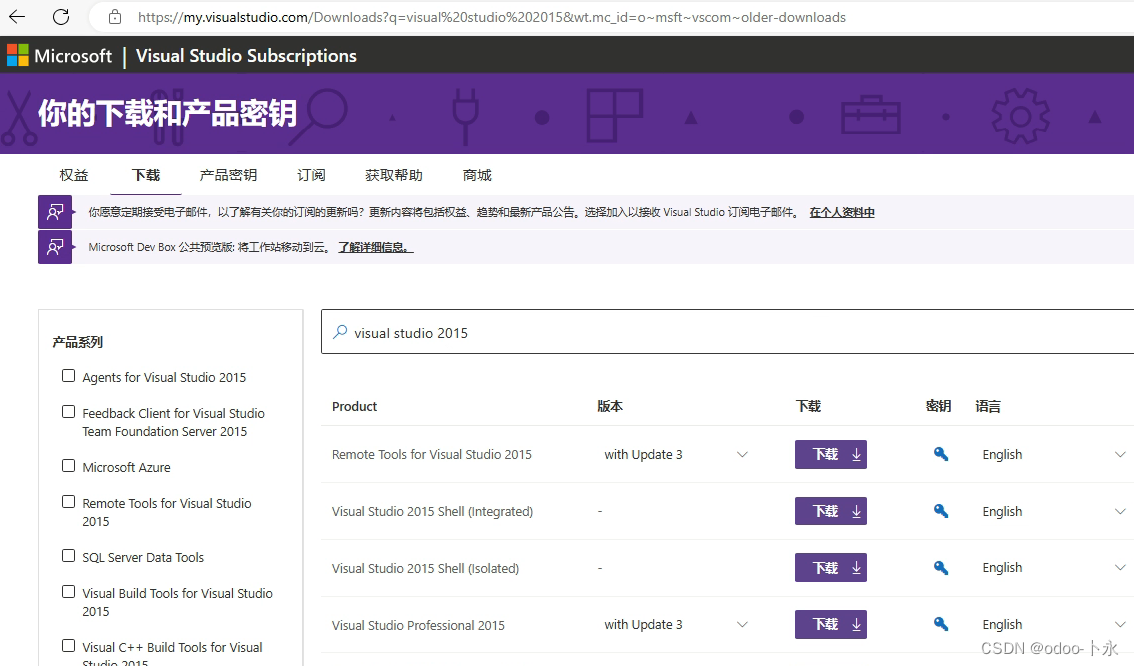Reload the page with refresh icon

[61, 17]
